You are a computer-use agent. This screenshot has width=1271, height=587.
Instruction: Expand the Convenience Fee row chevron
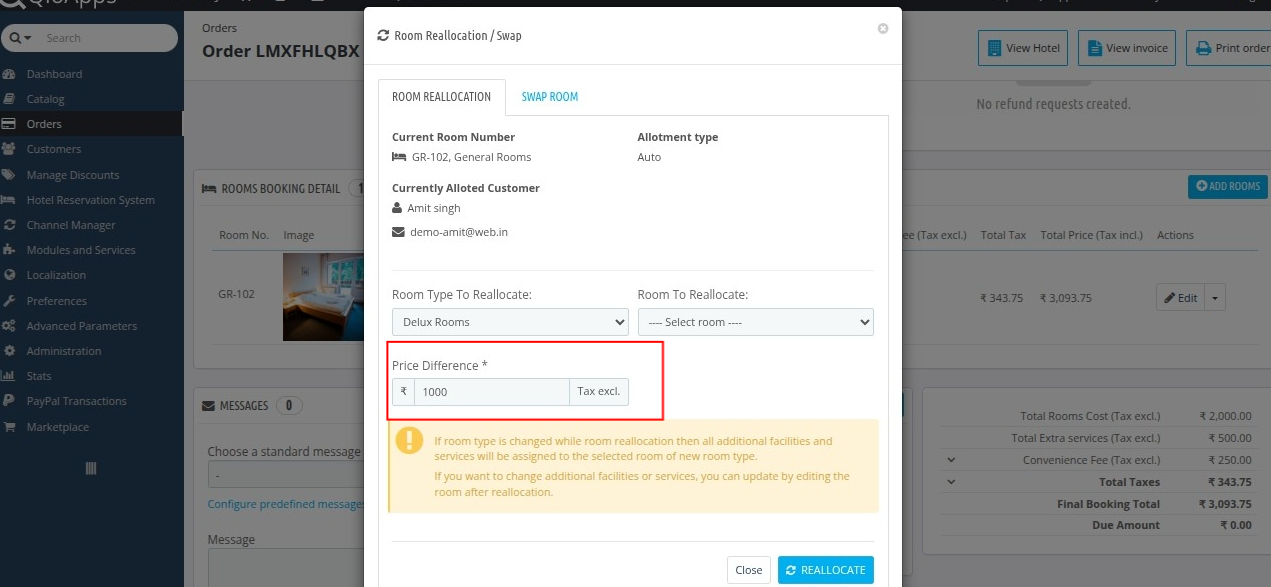pyautogui.click(x=951, y=460)
